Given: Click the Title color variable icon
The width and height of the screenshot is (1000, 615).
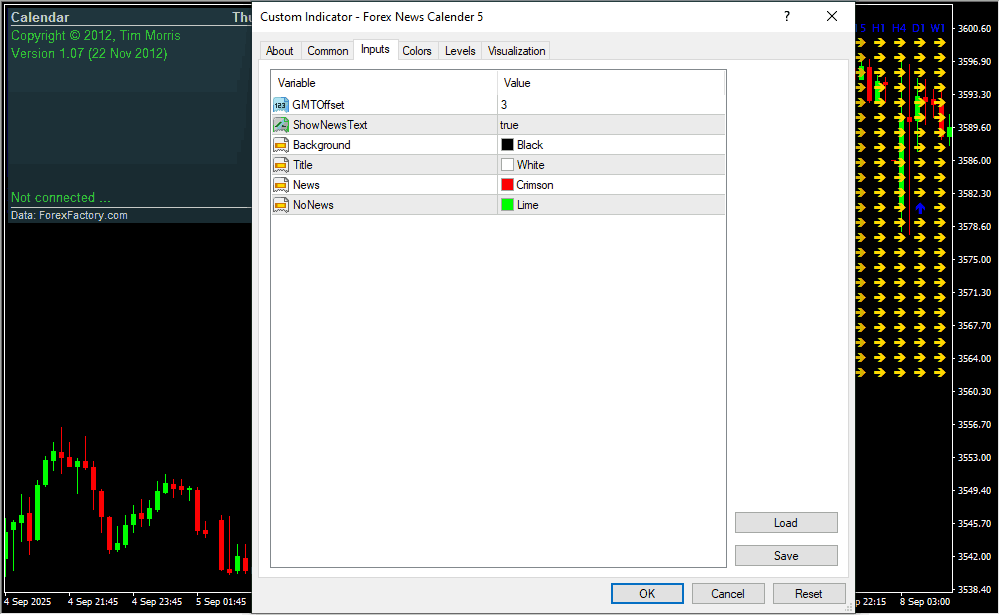Looking at the screenshot, I should 281,165.
